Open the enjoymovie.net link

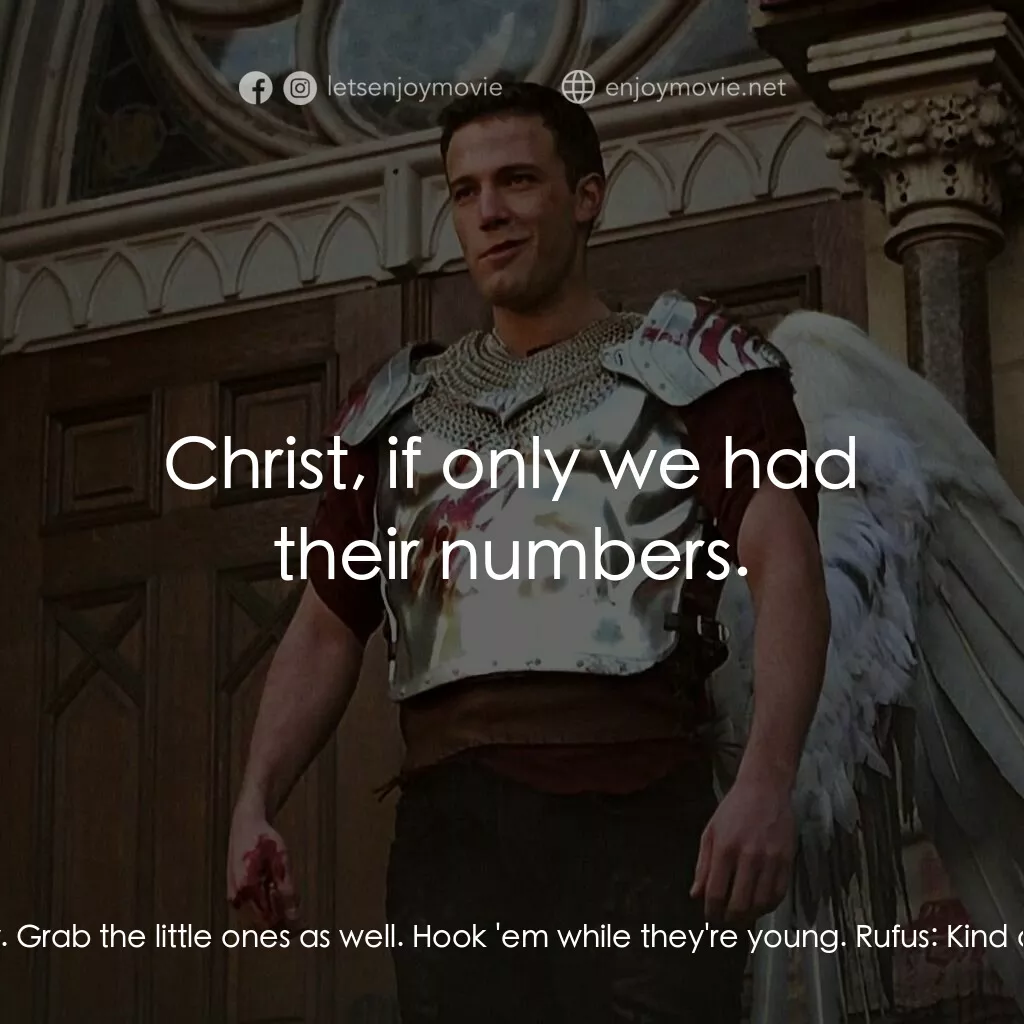coord(696,88)
